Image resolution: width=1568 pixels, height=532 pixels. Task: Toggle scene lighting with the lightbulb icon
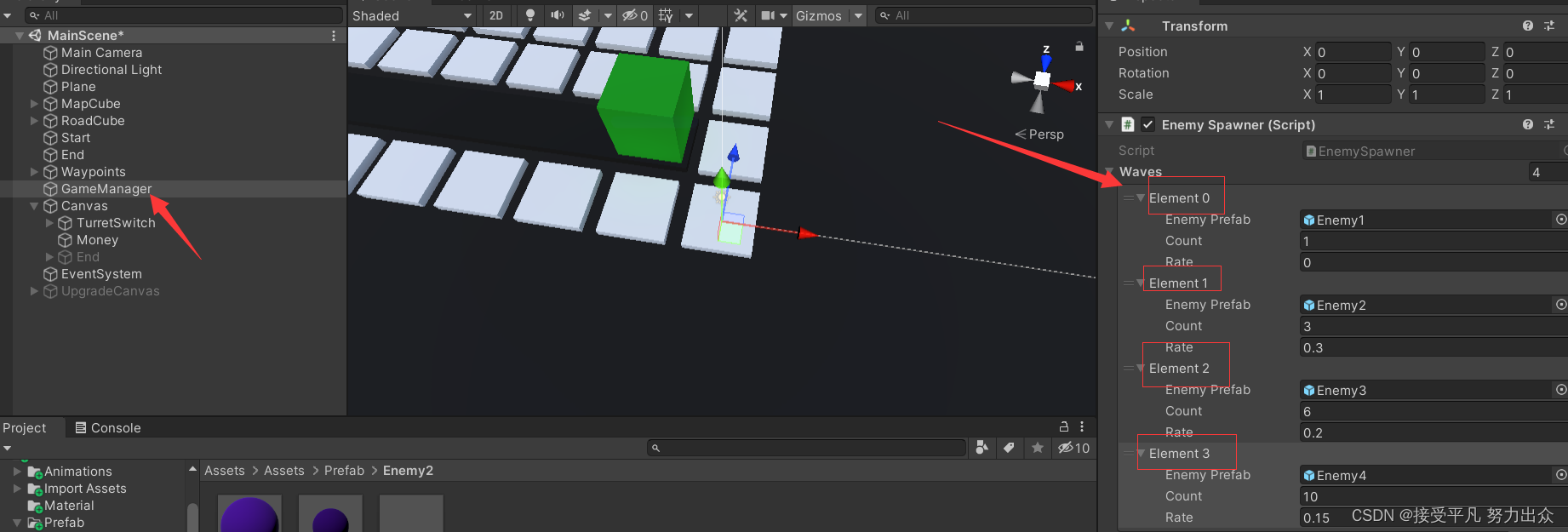tap(530, 15)
